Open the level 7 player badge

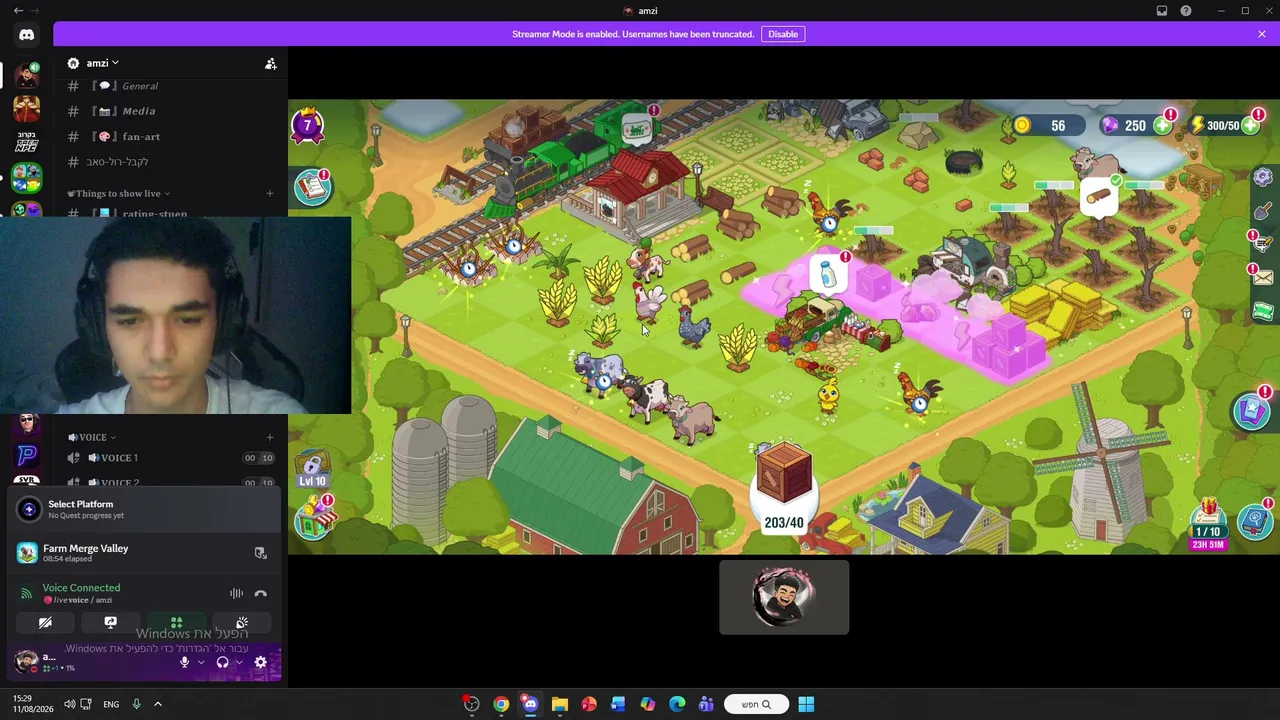[x=307, y=125]
